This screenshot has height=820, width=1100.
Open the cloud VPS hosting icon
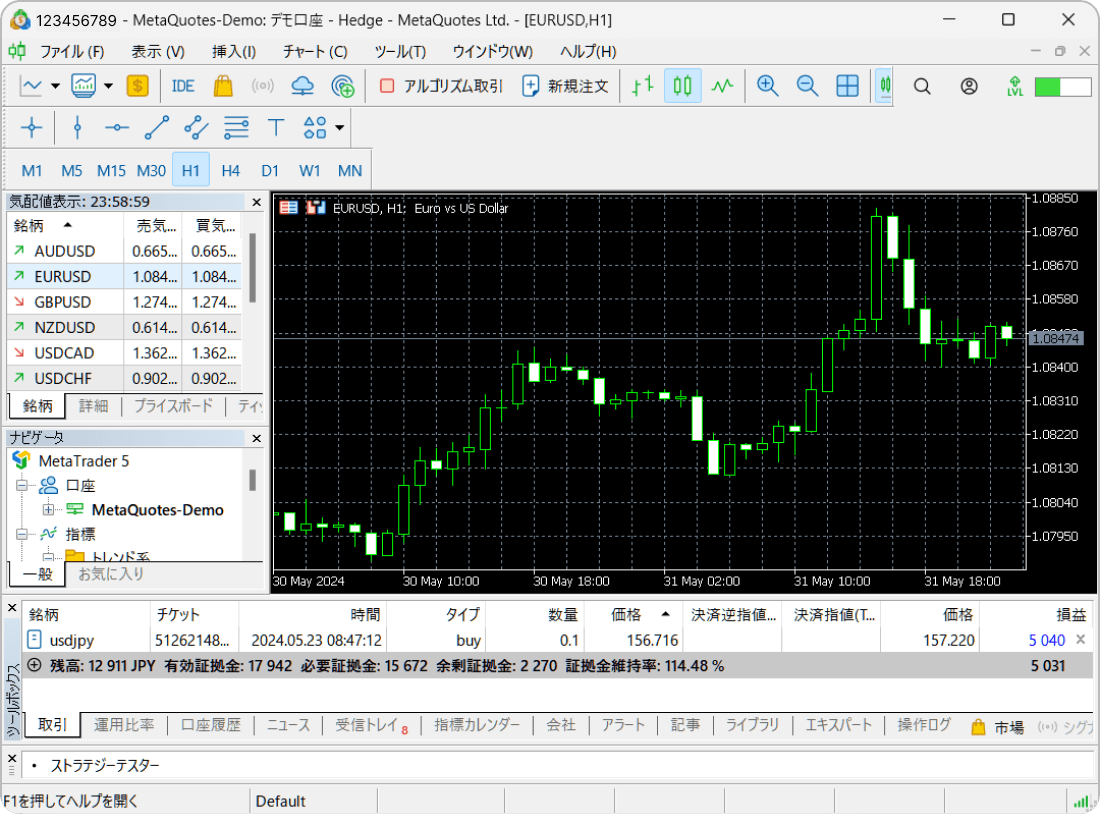302,86
